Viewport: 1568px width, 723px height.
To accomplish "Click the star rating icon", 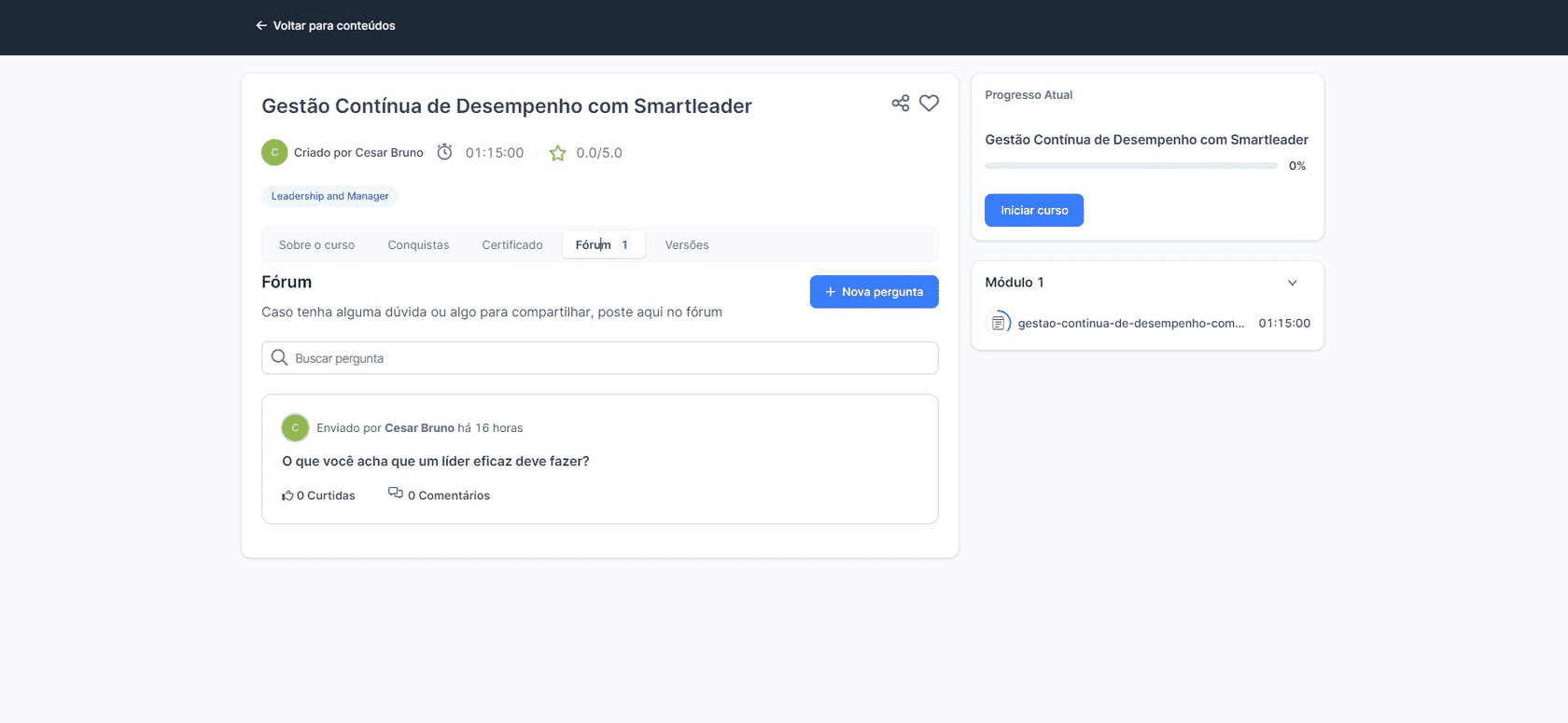I will click(557, 153).
